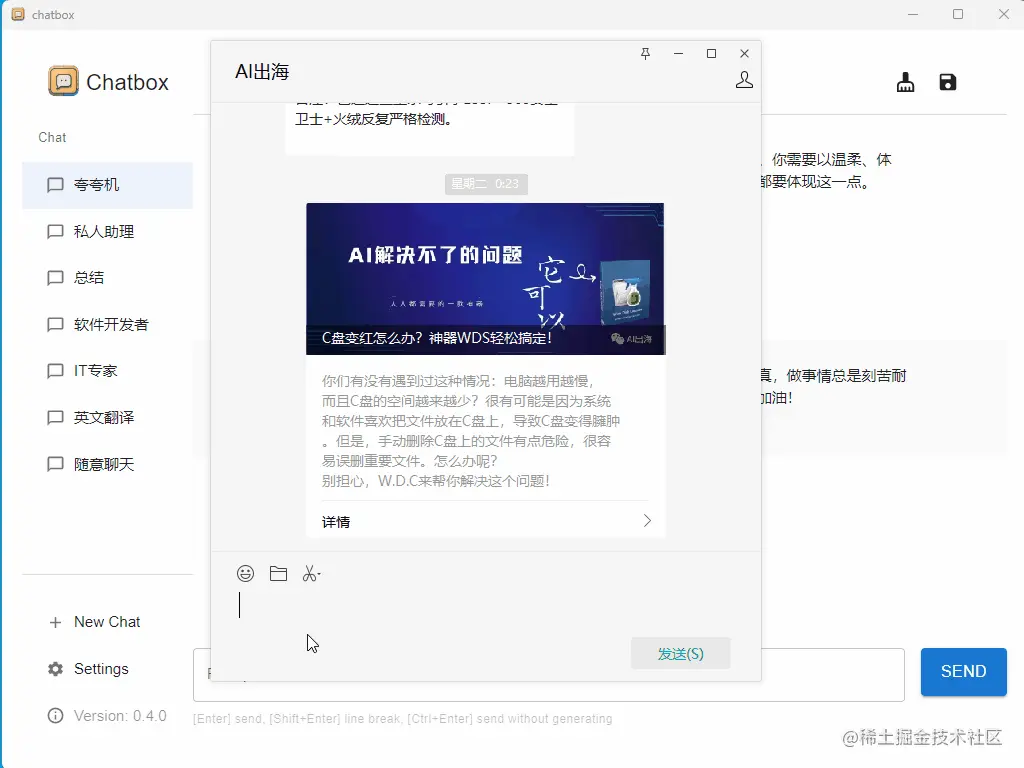Click the Chatbox clear conversation broom icon
Screen dimensions: 1024x768
click(905, 82)
